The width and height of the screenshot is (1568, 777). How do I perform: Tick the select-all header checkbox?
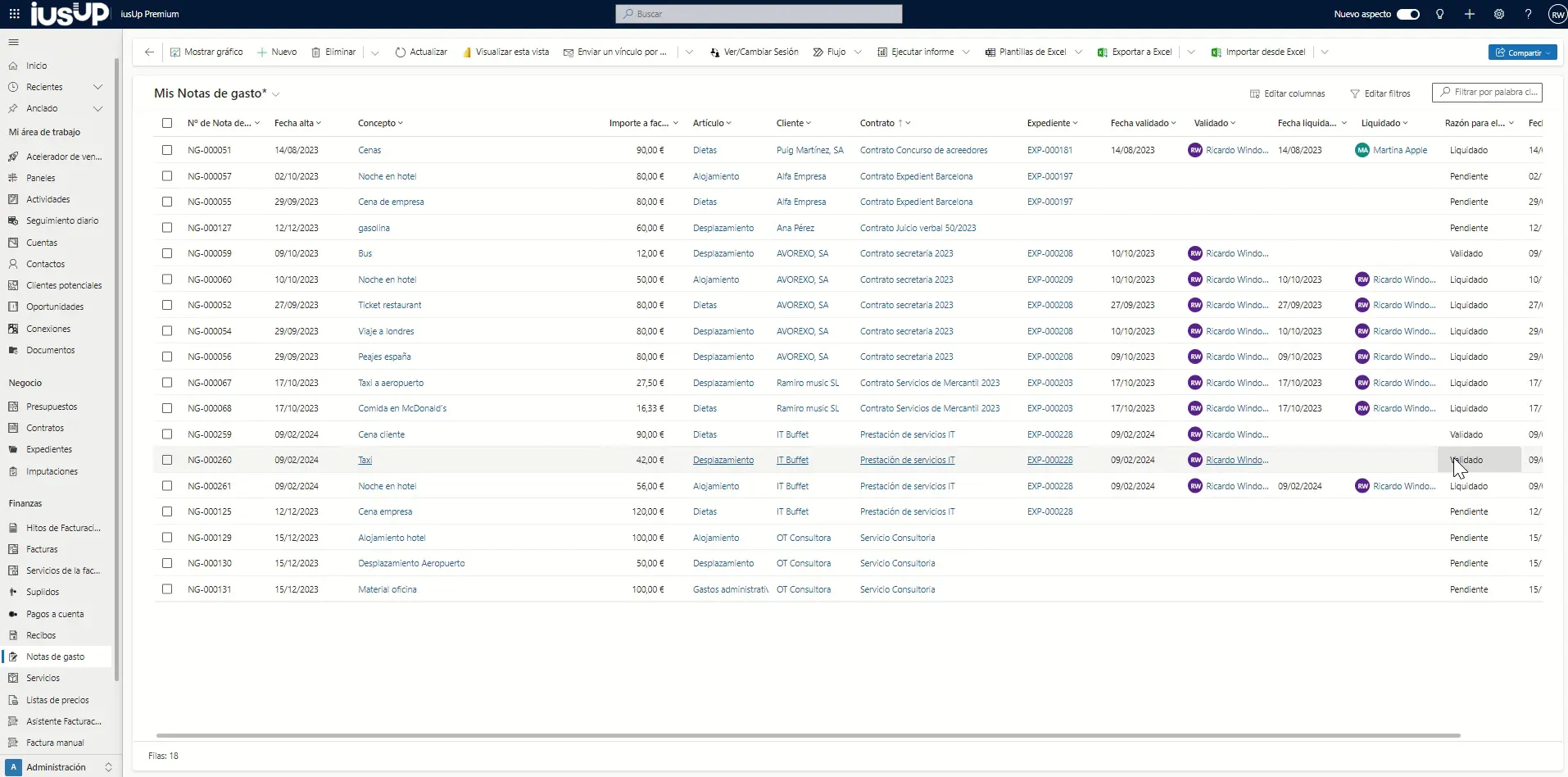167,123
